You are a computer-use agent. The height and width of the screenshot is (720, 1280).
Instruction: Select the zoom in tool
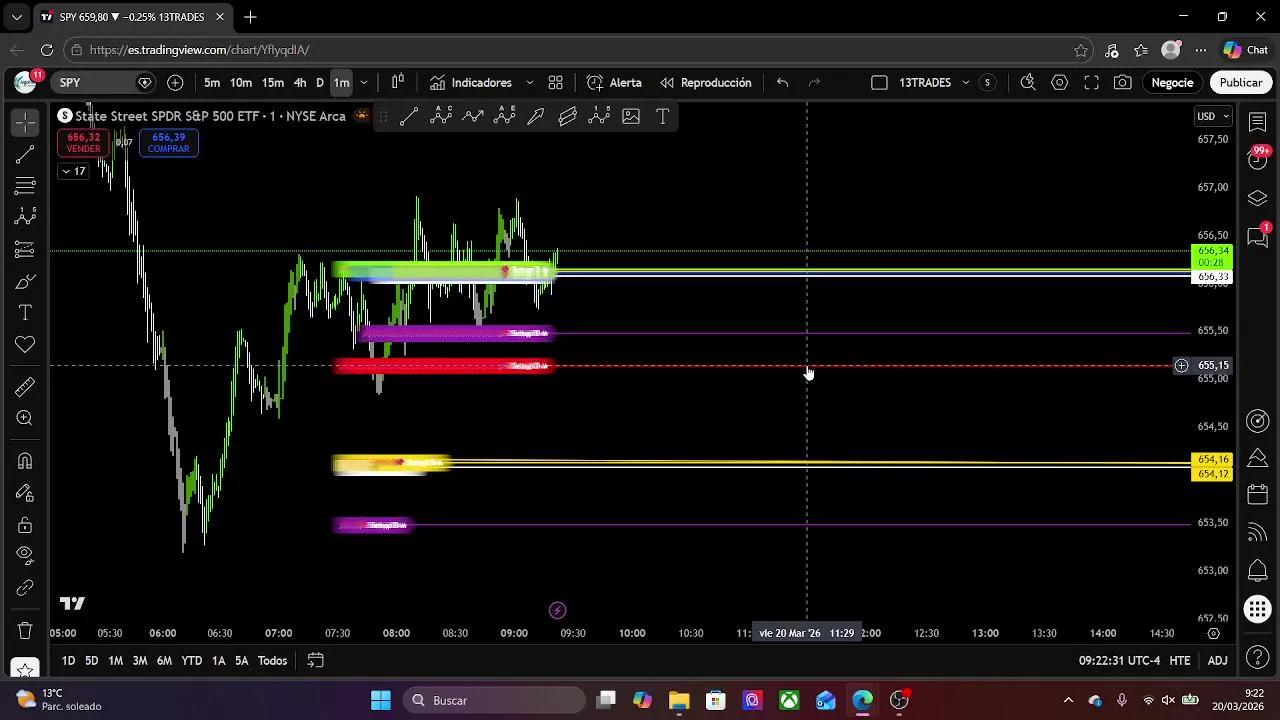[x=25, y=419]
